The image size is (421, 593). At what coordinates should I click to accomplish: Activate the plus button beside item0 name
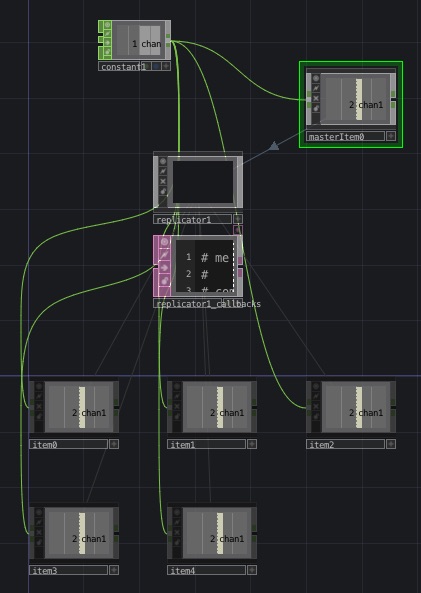(x=114, y=444)
